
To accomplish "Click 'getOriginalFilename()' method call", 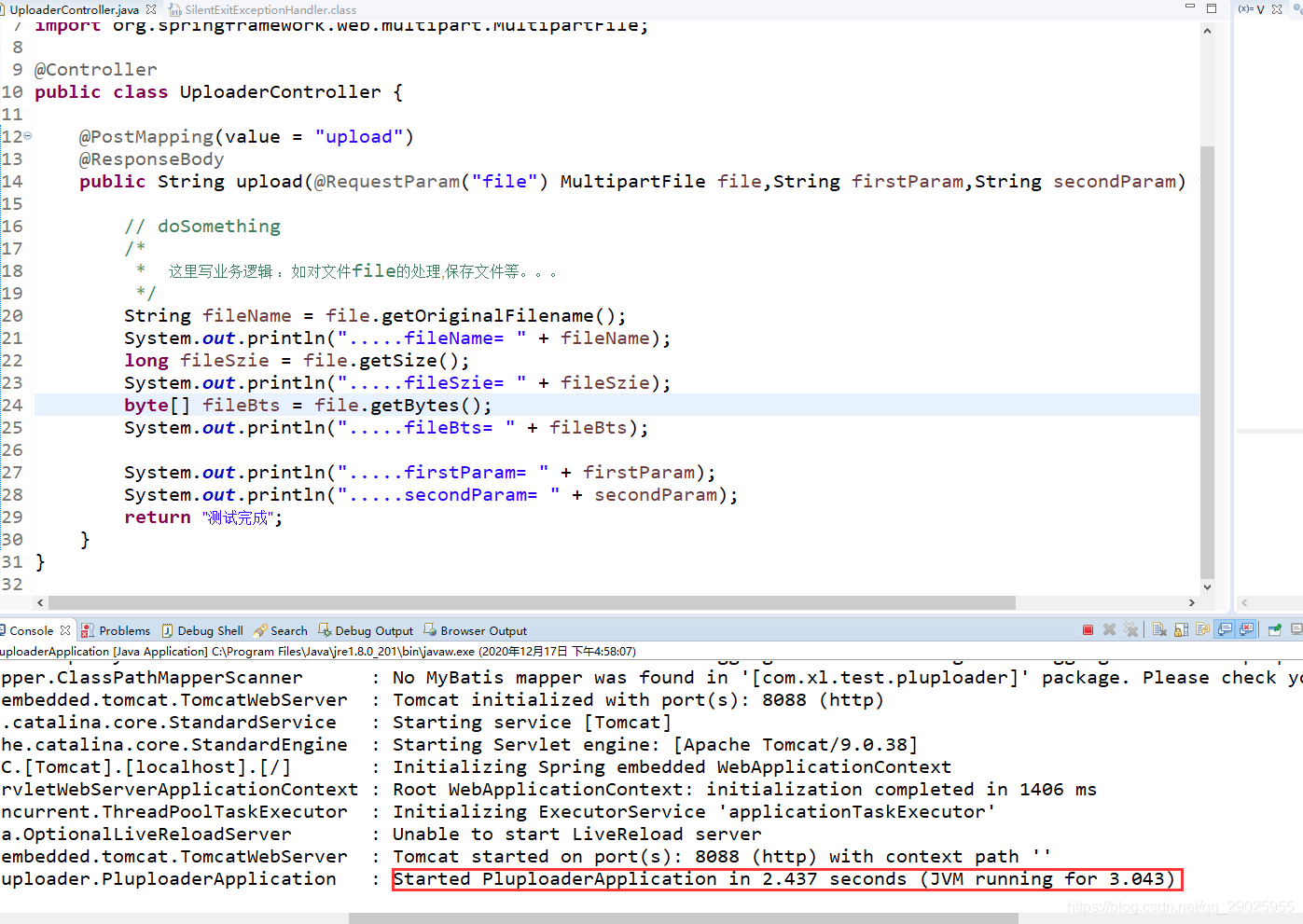I will 498,316.
